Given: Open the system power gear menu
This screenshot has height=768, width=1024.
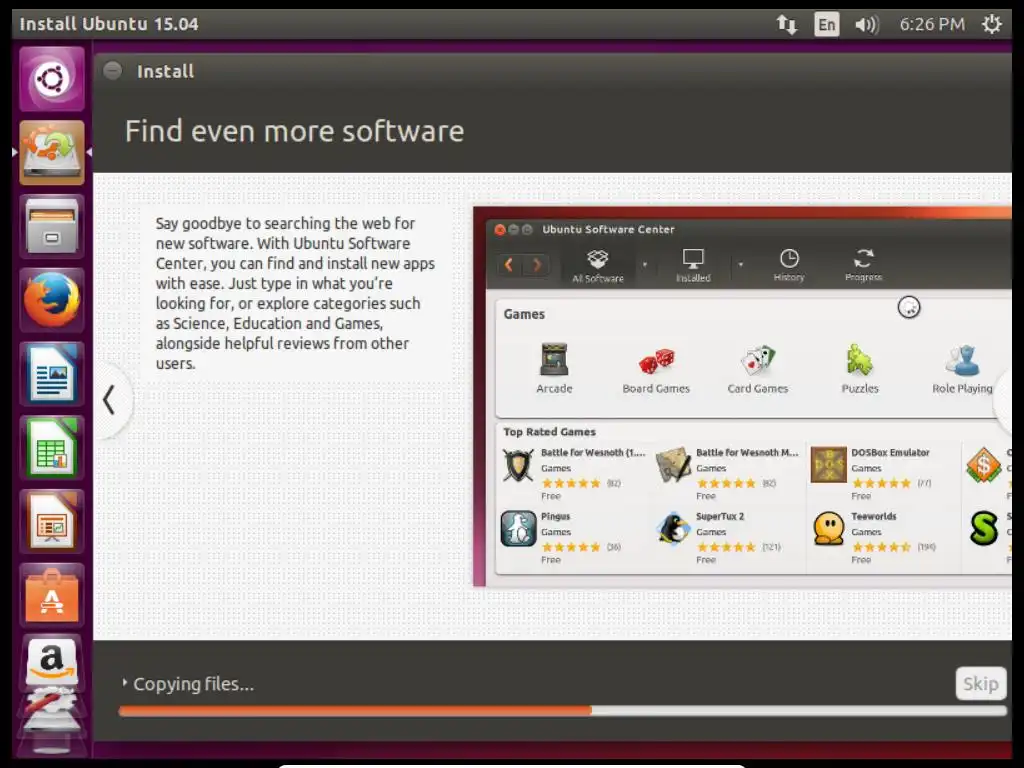Looking at the screenshot, I should (991, 25).
